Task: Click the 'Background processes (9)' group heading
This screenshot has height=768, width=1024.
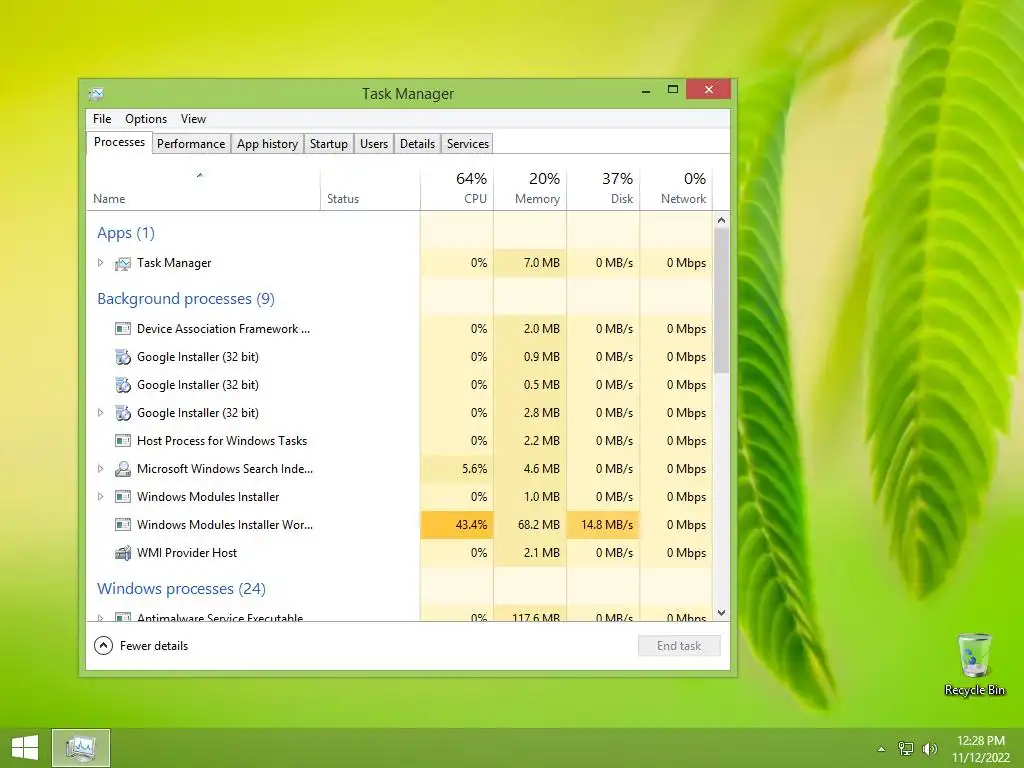Action: point(186,298)
